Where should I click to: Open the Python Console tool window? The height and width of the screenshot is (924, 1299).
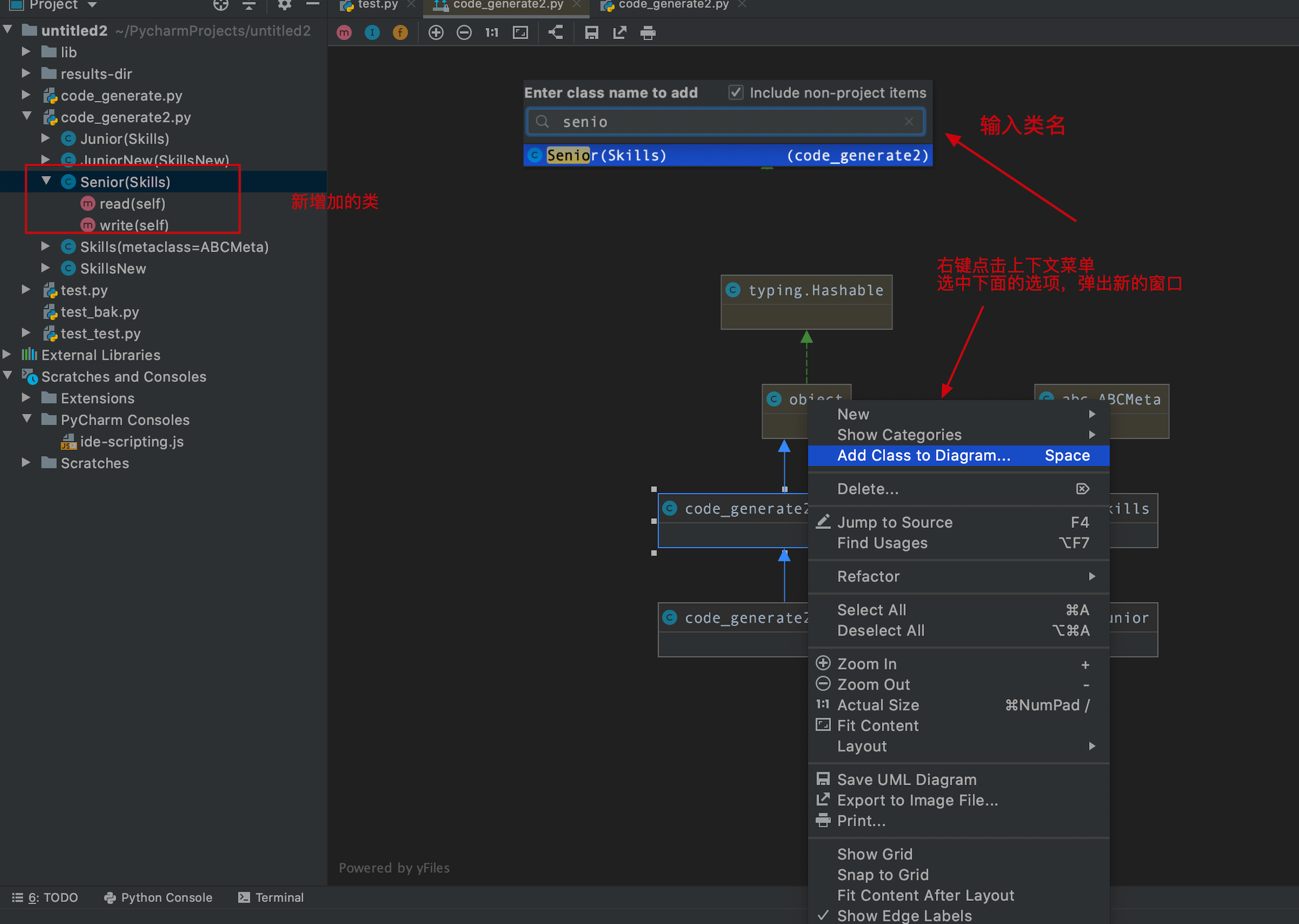click(158, 897)
